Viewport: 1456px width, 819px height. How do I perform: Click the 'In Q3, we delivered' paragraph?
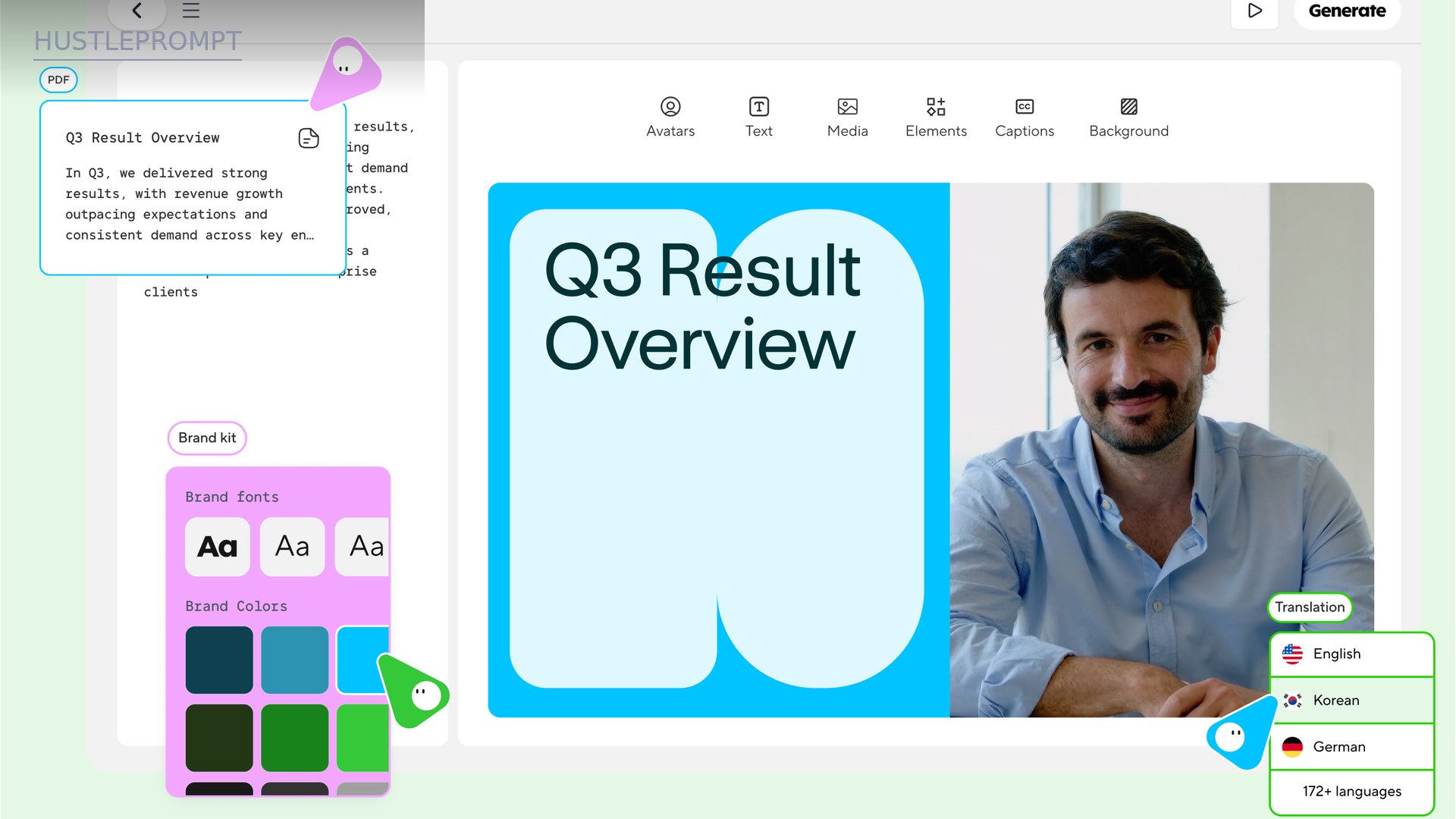pyautogui.click(x=190, y=204)
